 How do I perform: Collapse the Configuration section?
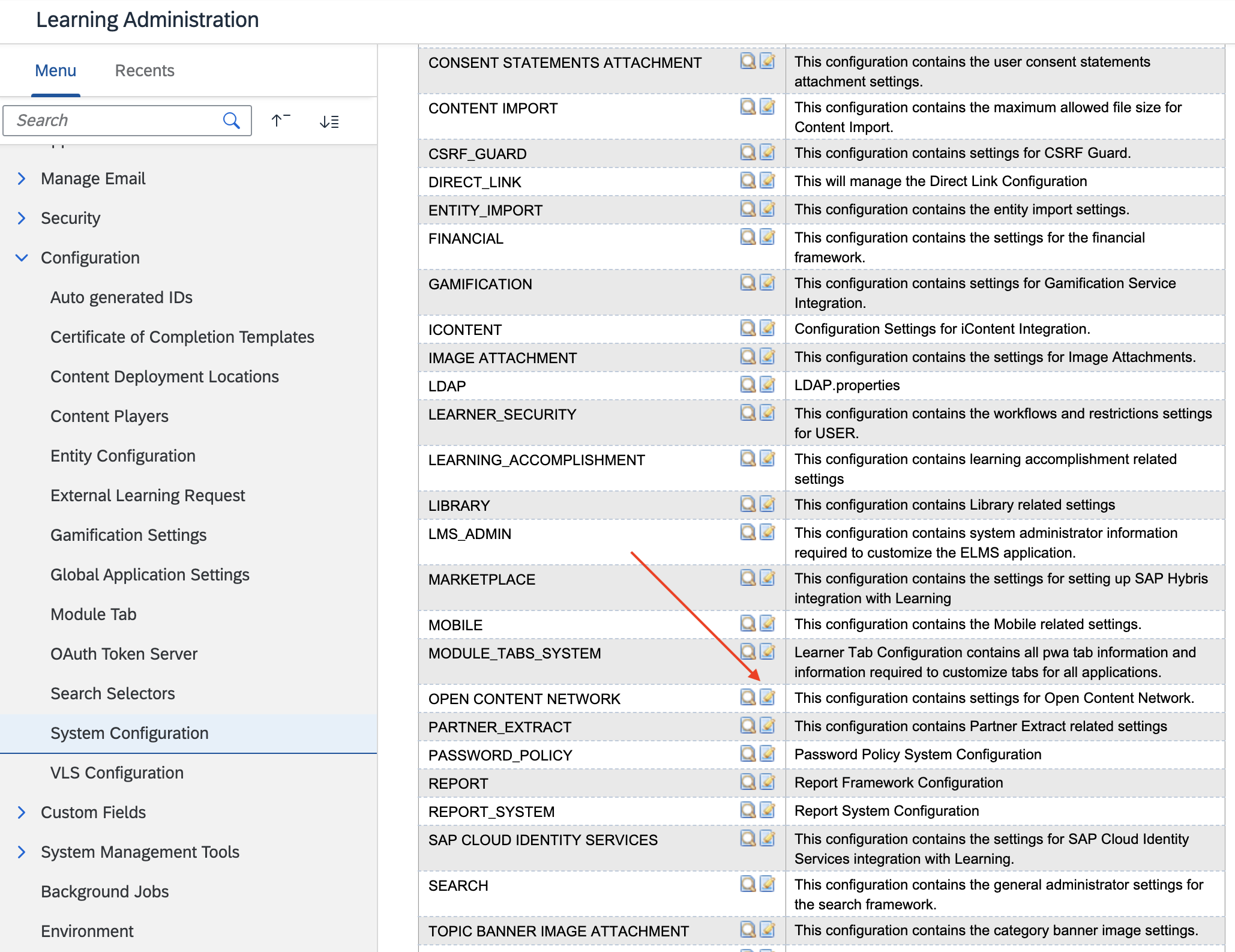22,258
